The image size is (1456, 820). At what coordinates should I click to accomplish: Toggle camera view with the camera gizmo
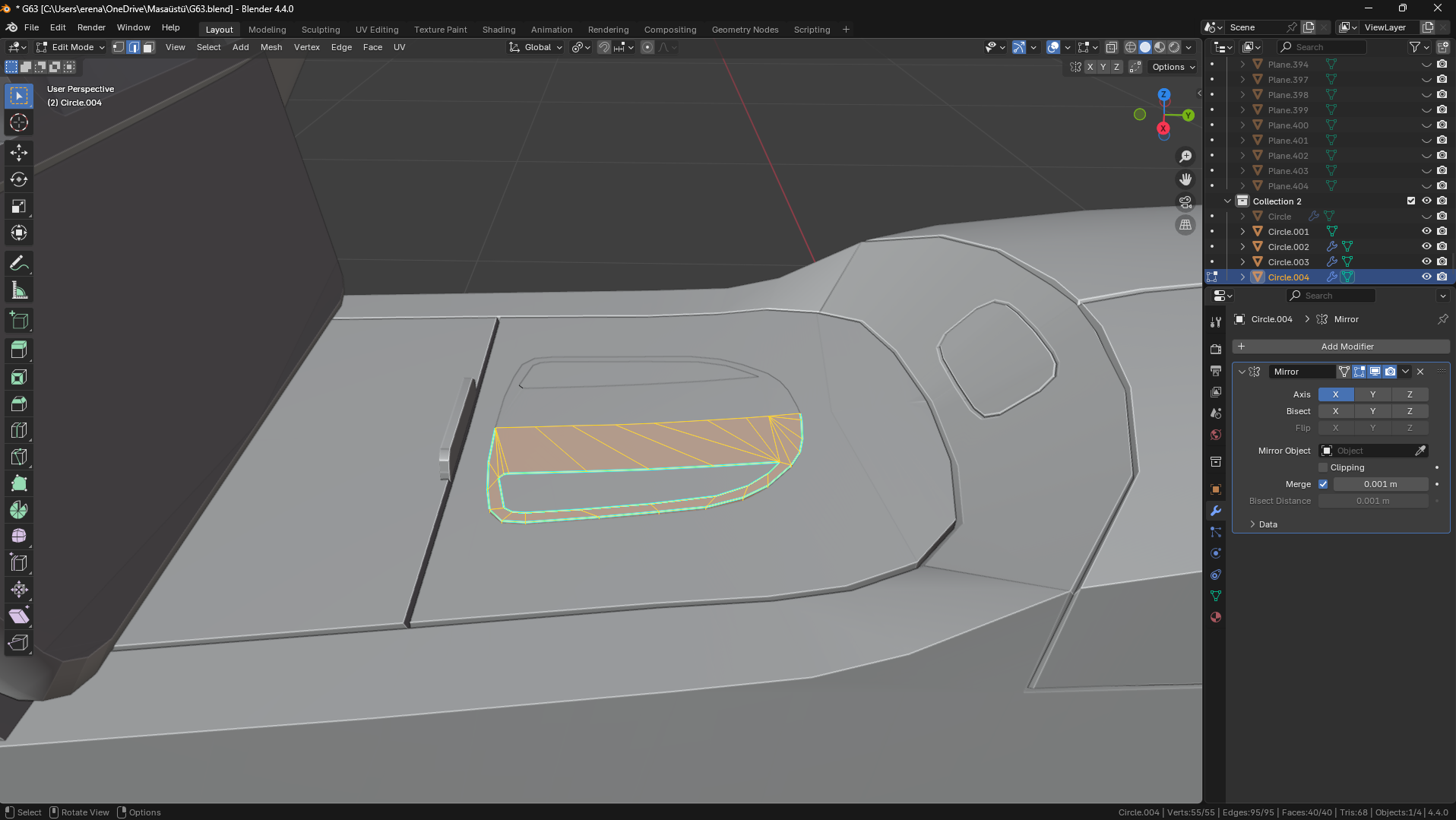(1185, 202)
